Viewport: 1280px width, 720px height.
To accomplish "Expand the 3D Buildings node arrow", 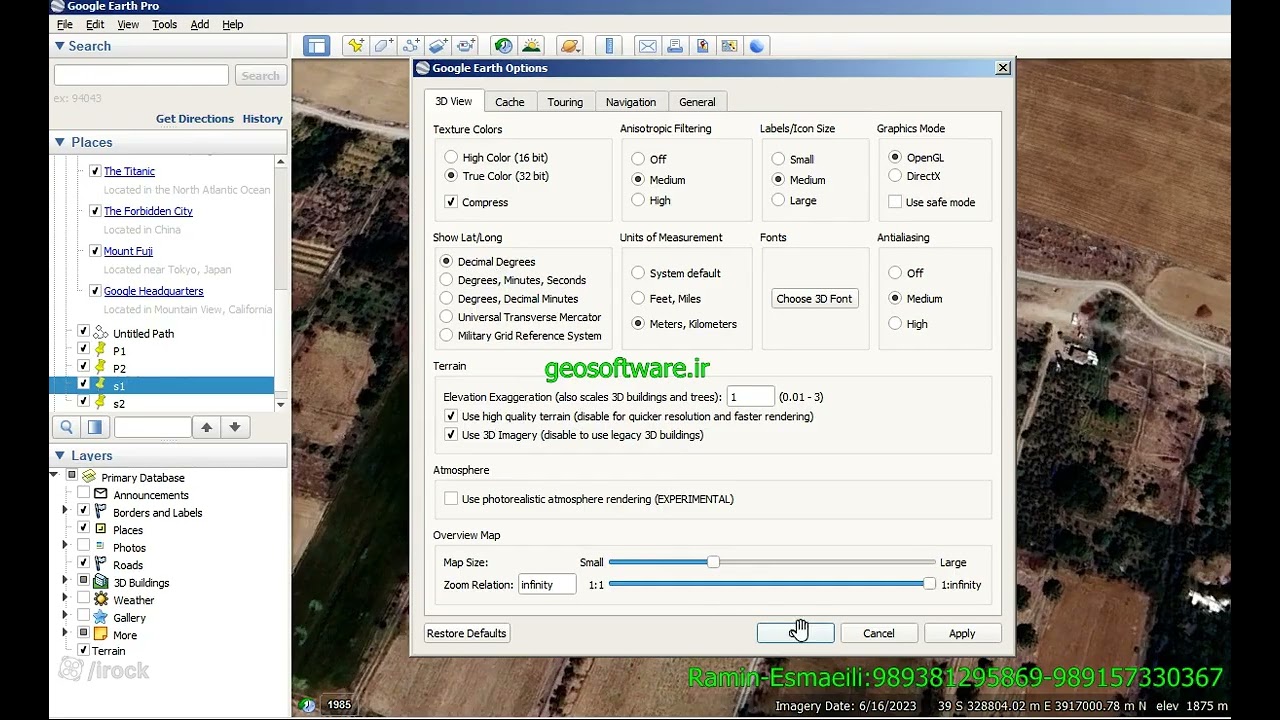I will (65, 580).
